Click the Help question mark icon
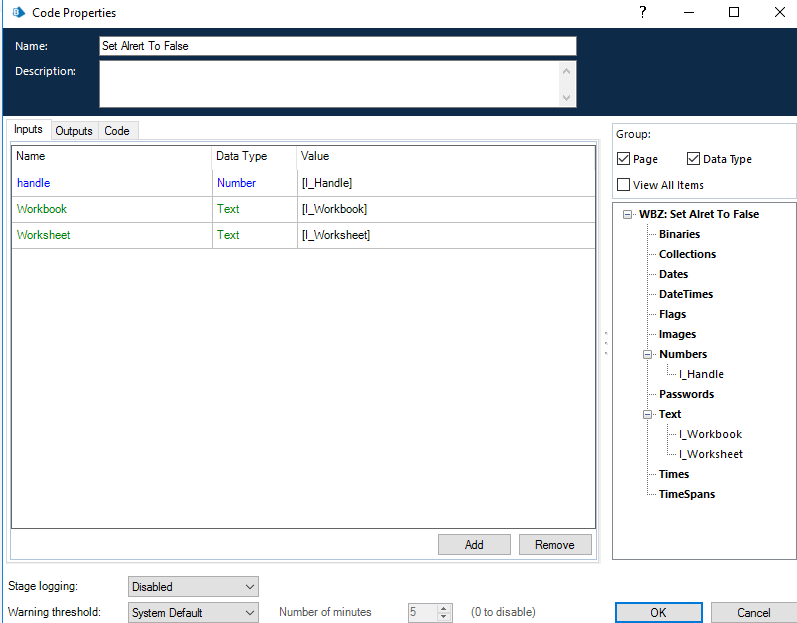The image size is (797, 623). (642, 13)
